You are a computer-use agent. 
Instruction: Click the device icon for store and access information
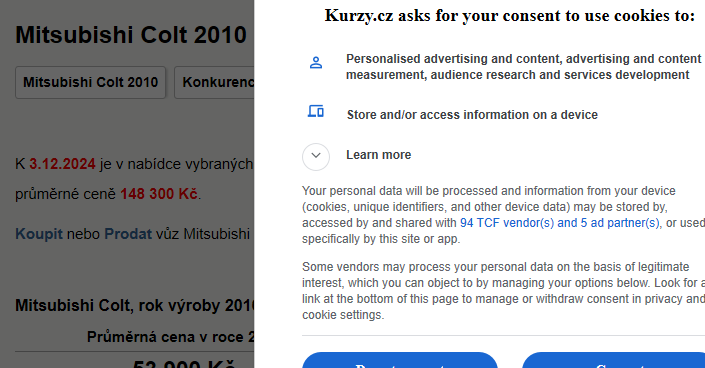[316, 111]
